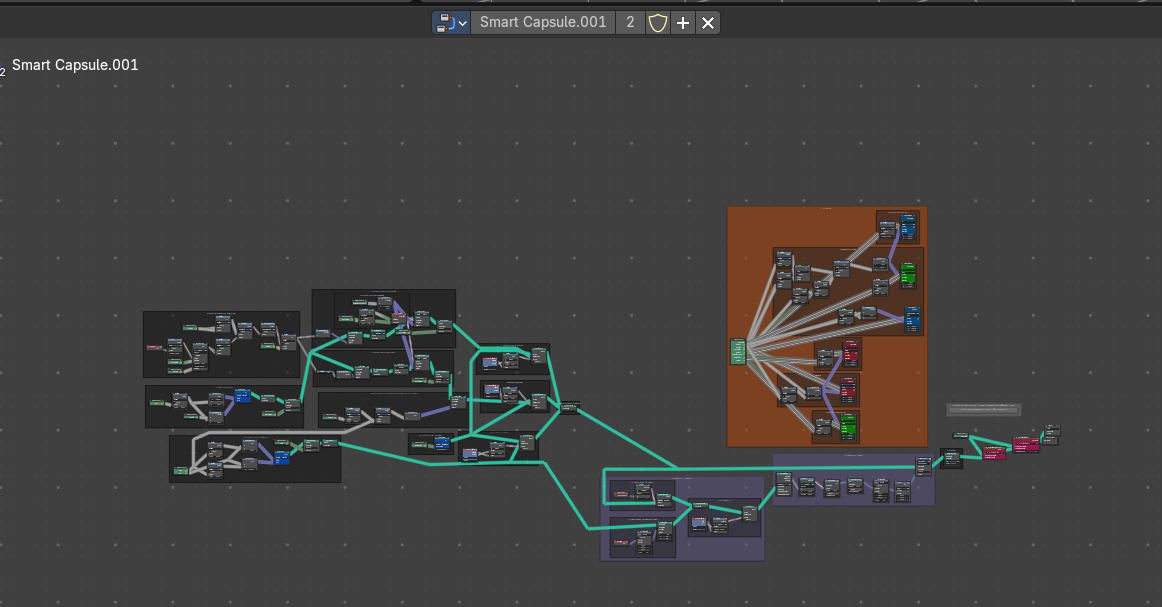The height and width of the screenshot is (607, 1162).
Task: Unlink the node tree with X icon
Action: coord(708,22)
